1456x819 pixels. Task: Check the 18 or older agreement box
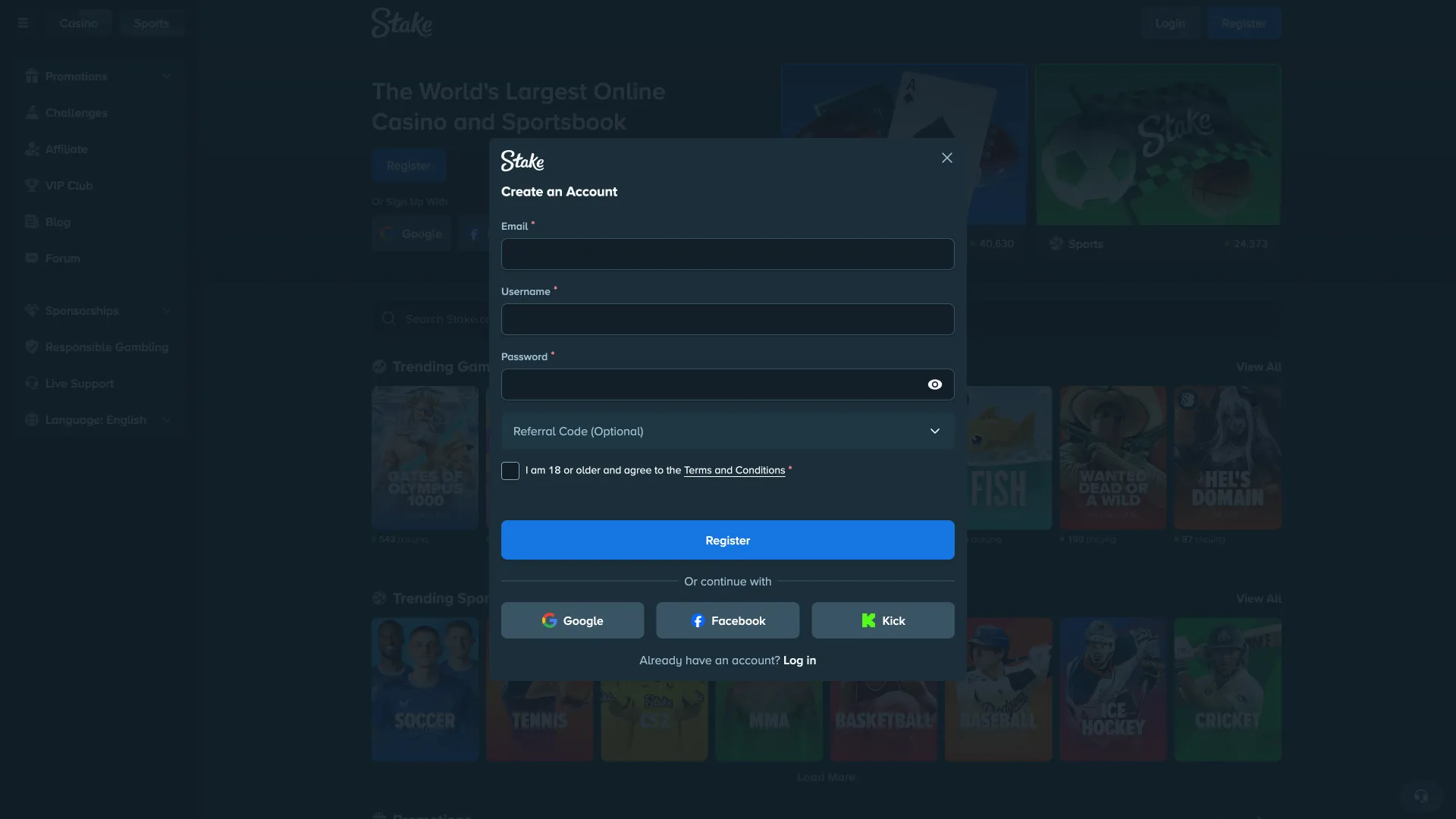coord(510,471)
